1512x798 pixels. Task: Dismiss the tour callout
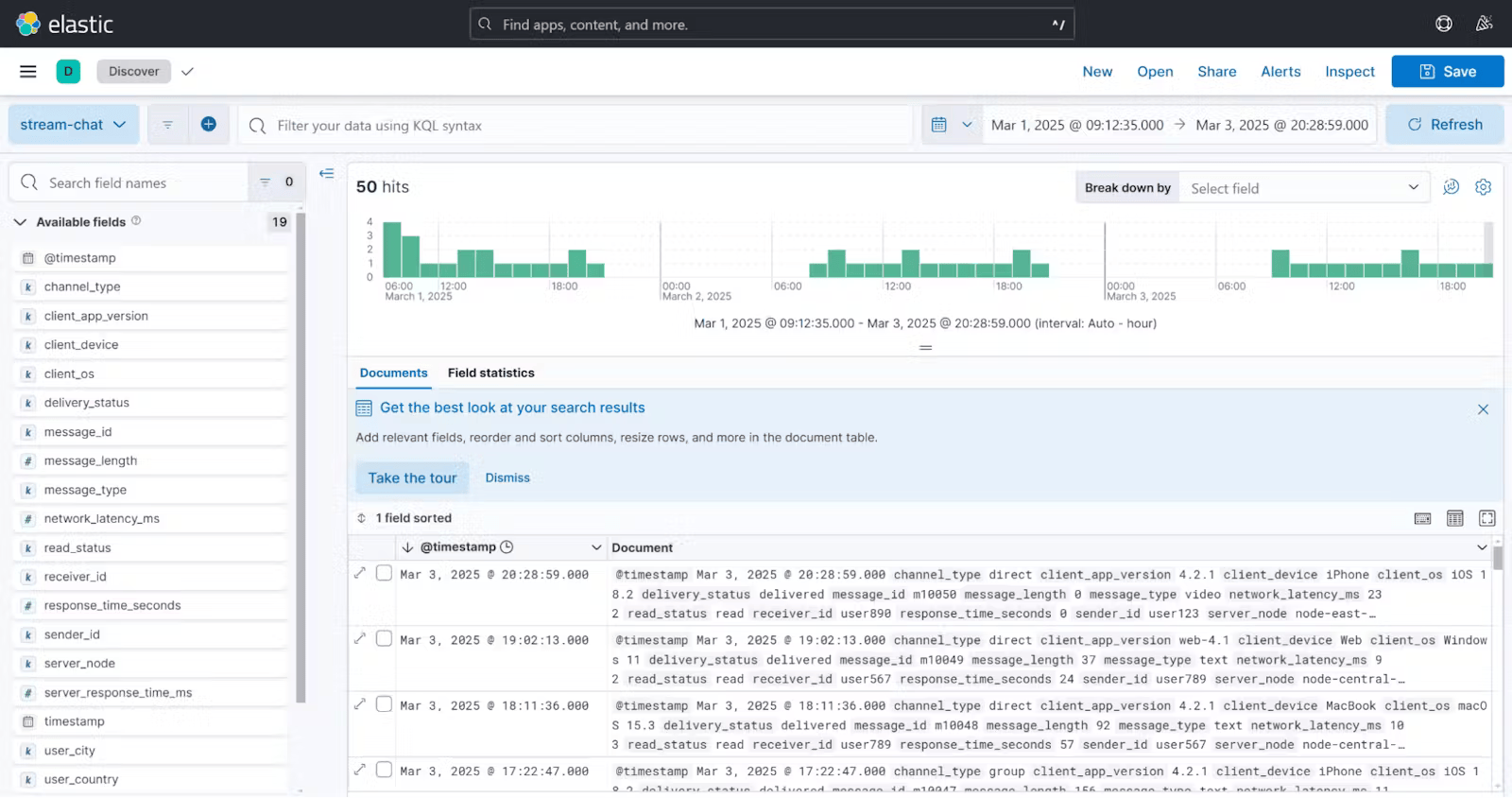click(507, 477)
